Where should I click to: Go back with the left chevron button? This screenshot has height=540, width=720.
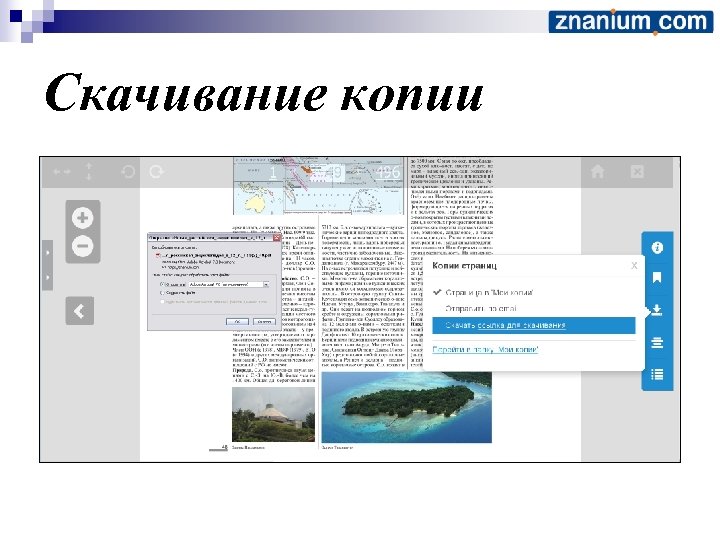click(x=80, y=311)
